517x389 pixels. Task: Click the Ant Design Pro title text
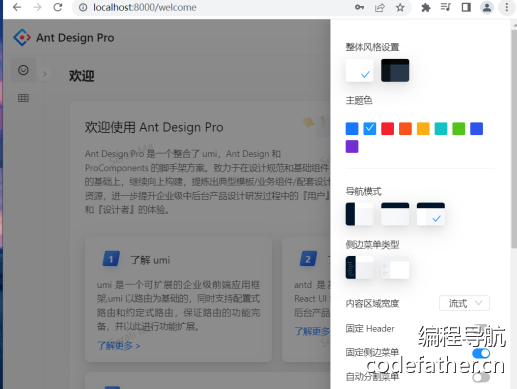[75, 38]
